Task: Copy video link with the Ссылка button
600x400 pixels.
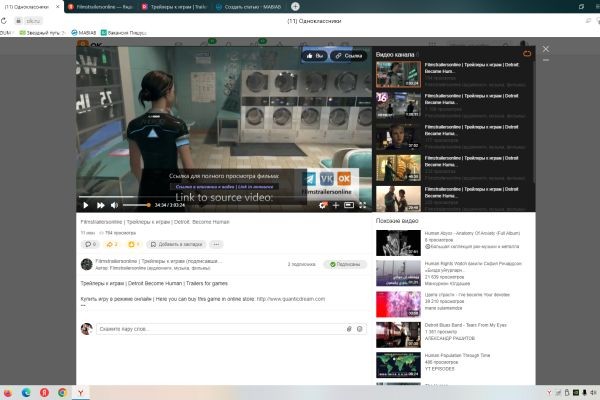Action: point(348,56)
